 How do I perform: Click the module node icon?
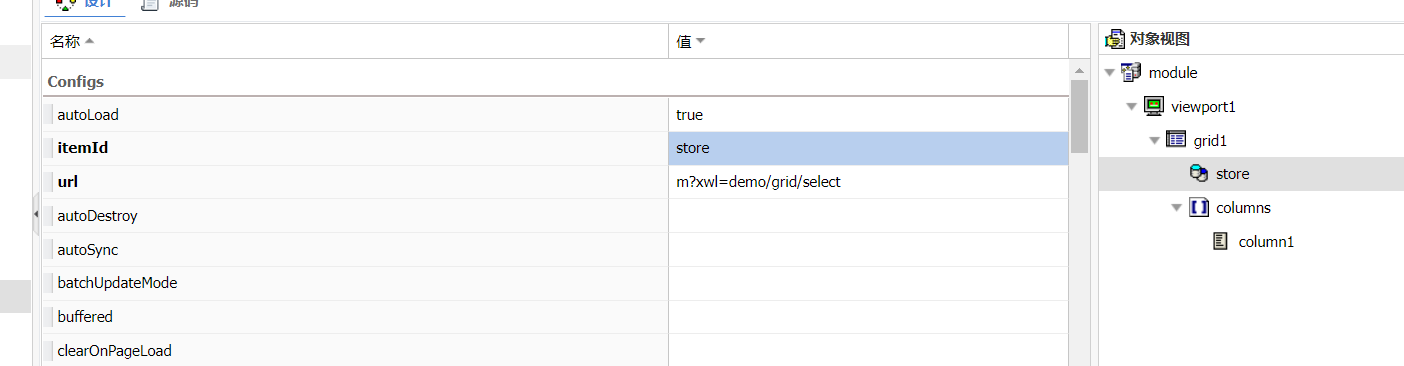pos(1131,72)
